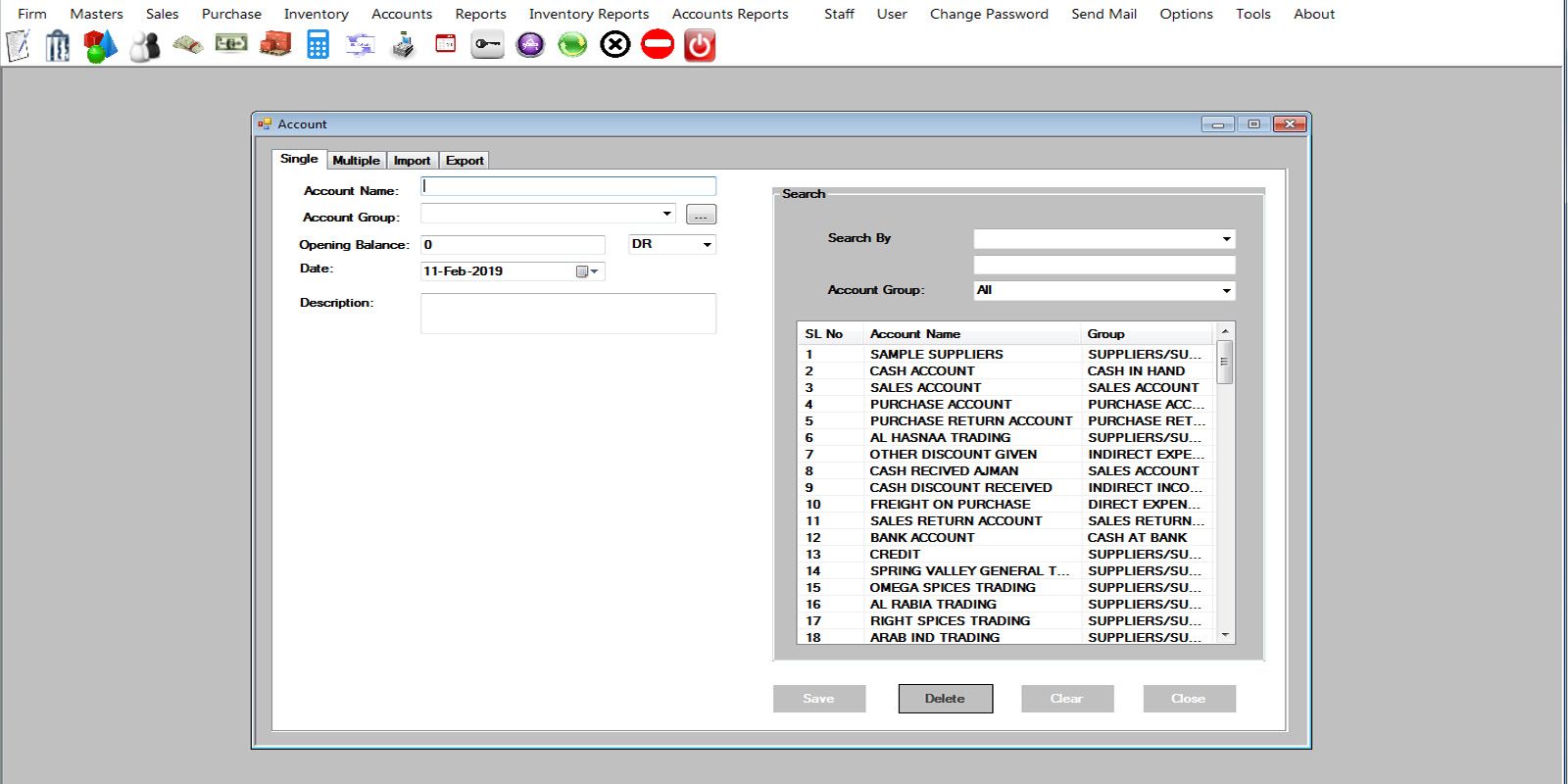Click the key icon in toolbar
This screenshot has width=1568, height=784.
(x=487, y=44)
